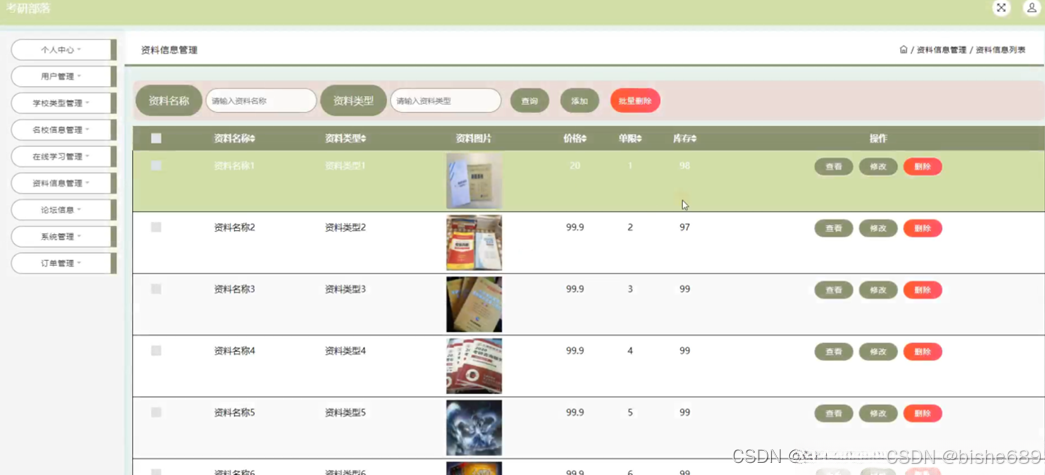Sort by 单限 column arrows
Screen dimensions: 1045x475
point(638,139)
